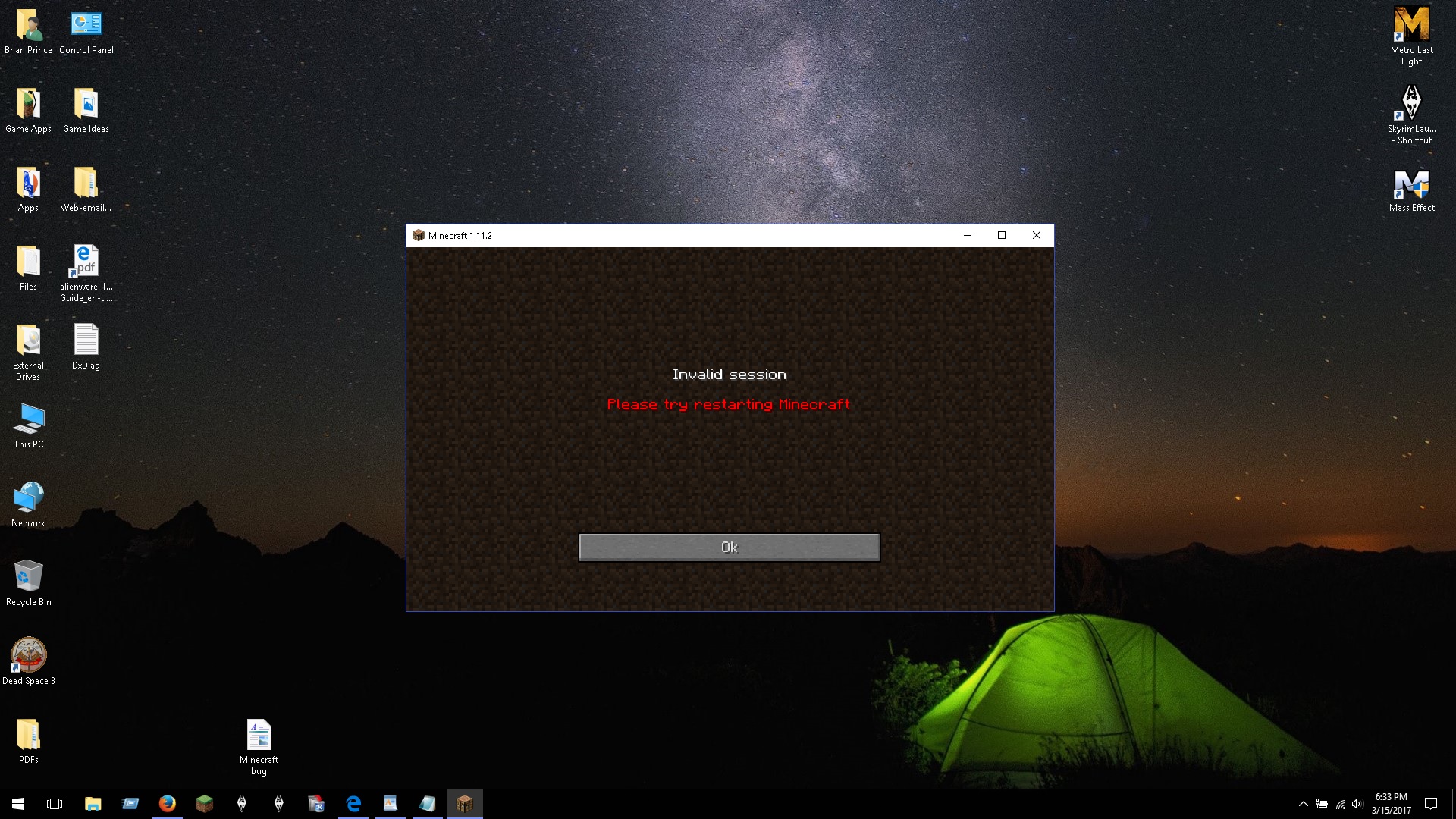Screen dimensions: 1456x819
Task: Open Task View button
Action: (x=55, y=803)
